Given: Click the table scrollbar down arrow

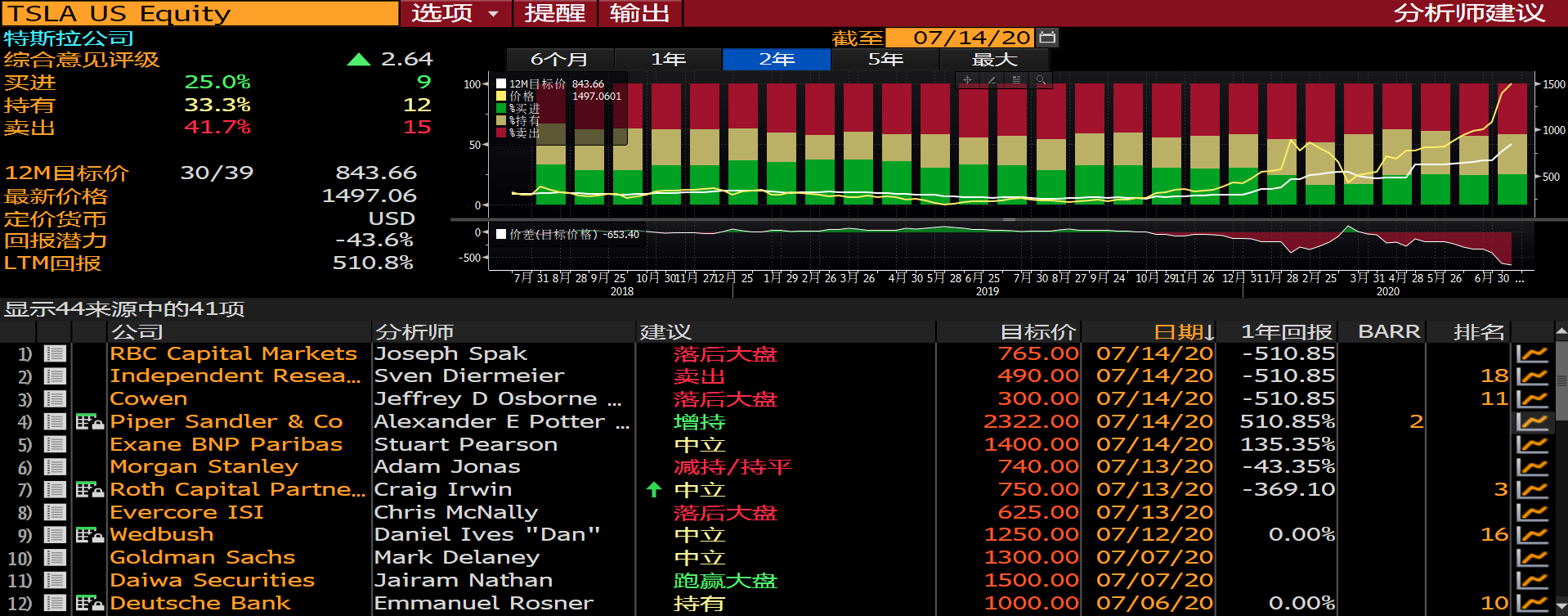Looking at the screenshot, I should (x=1561, y=609).
